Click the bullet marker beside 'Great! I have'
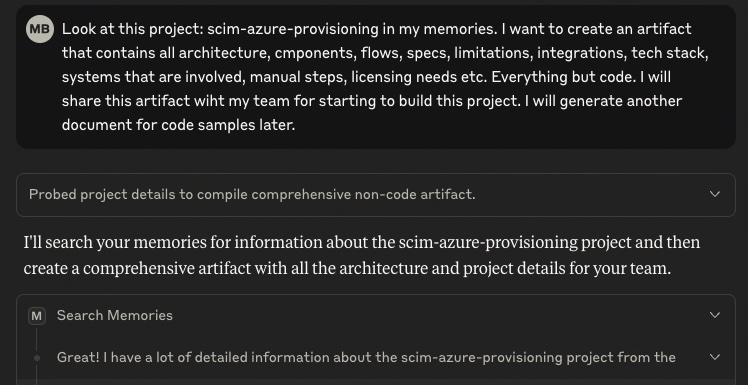748x385 pixels. (37, 358)
